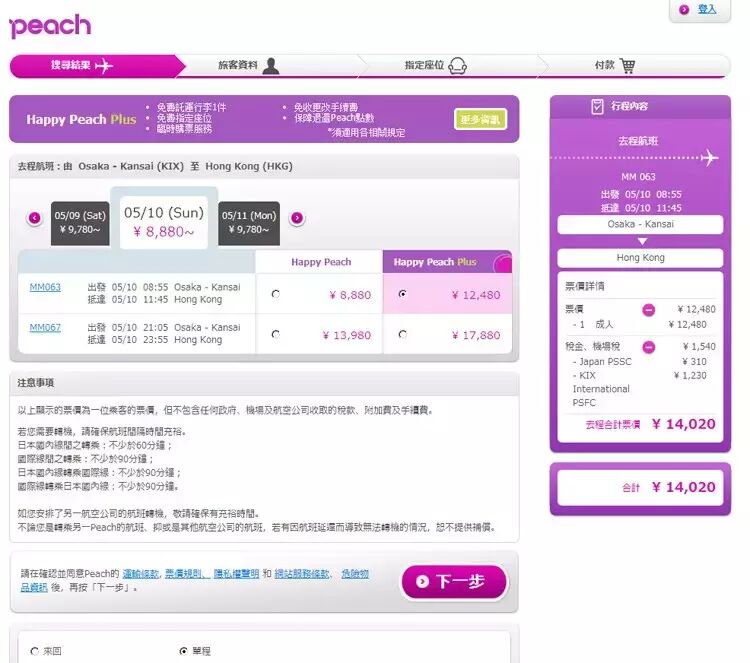Choose Happy Peach Plus ¥17,880 fare for MM067
The image size is (750, 663).
403,334
